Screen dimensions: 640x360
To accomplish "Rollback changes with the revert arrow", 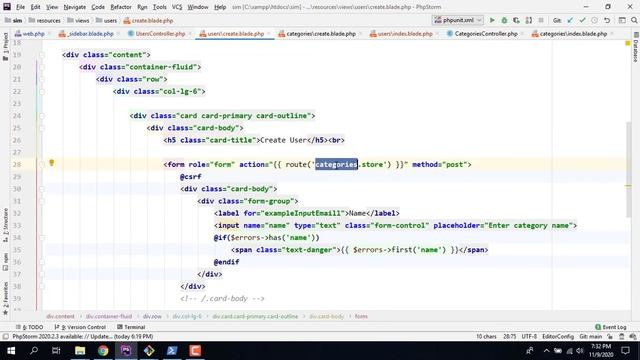I will click(607, 20).
